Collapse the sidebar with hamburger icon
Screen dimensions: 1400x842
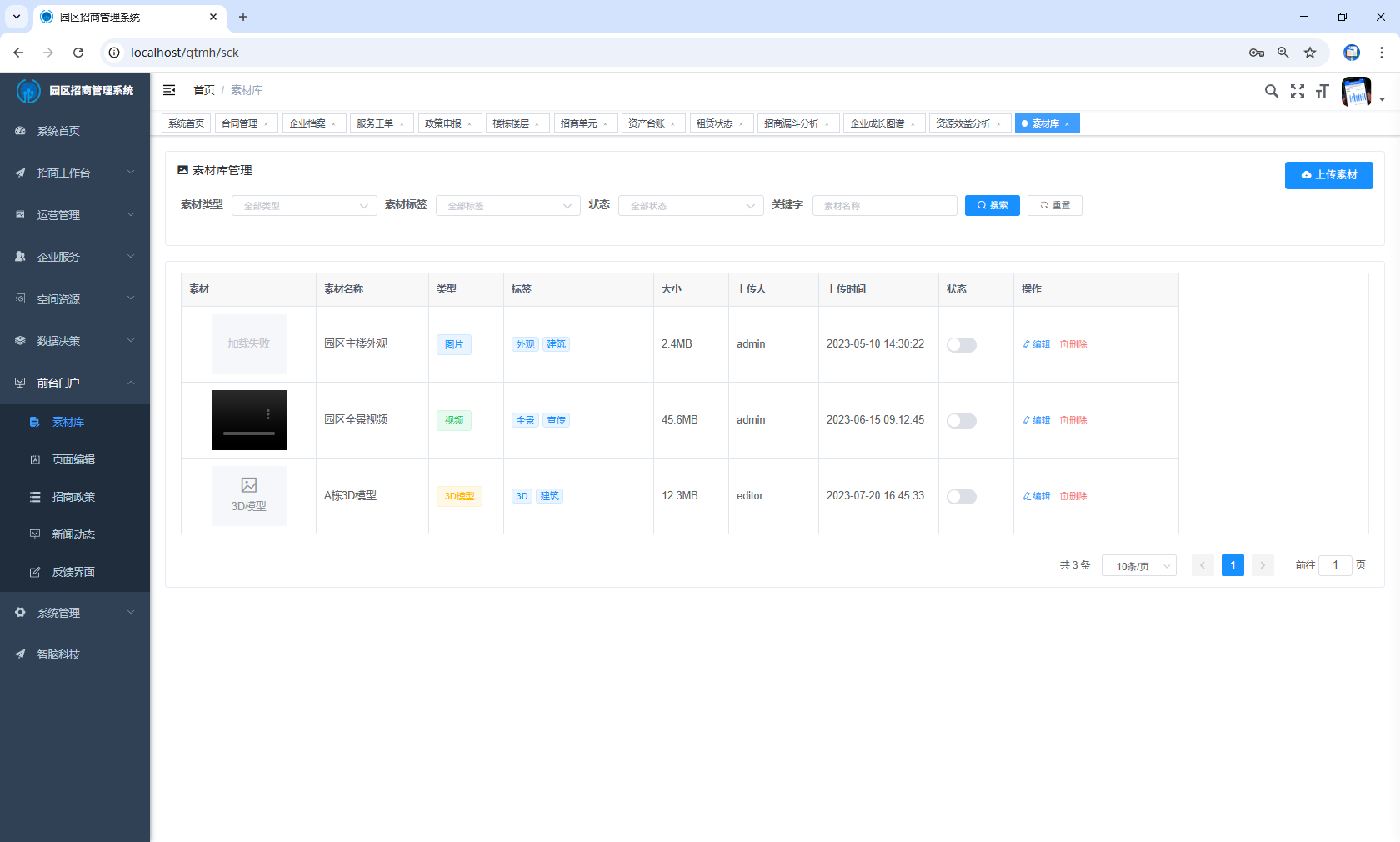(x=169, y=90)
